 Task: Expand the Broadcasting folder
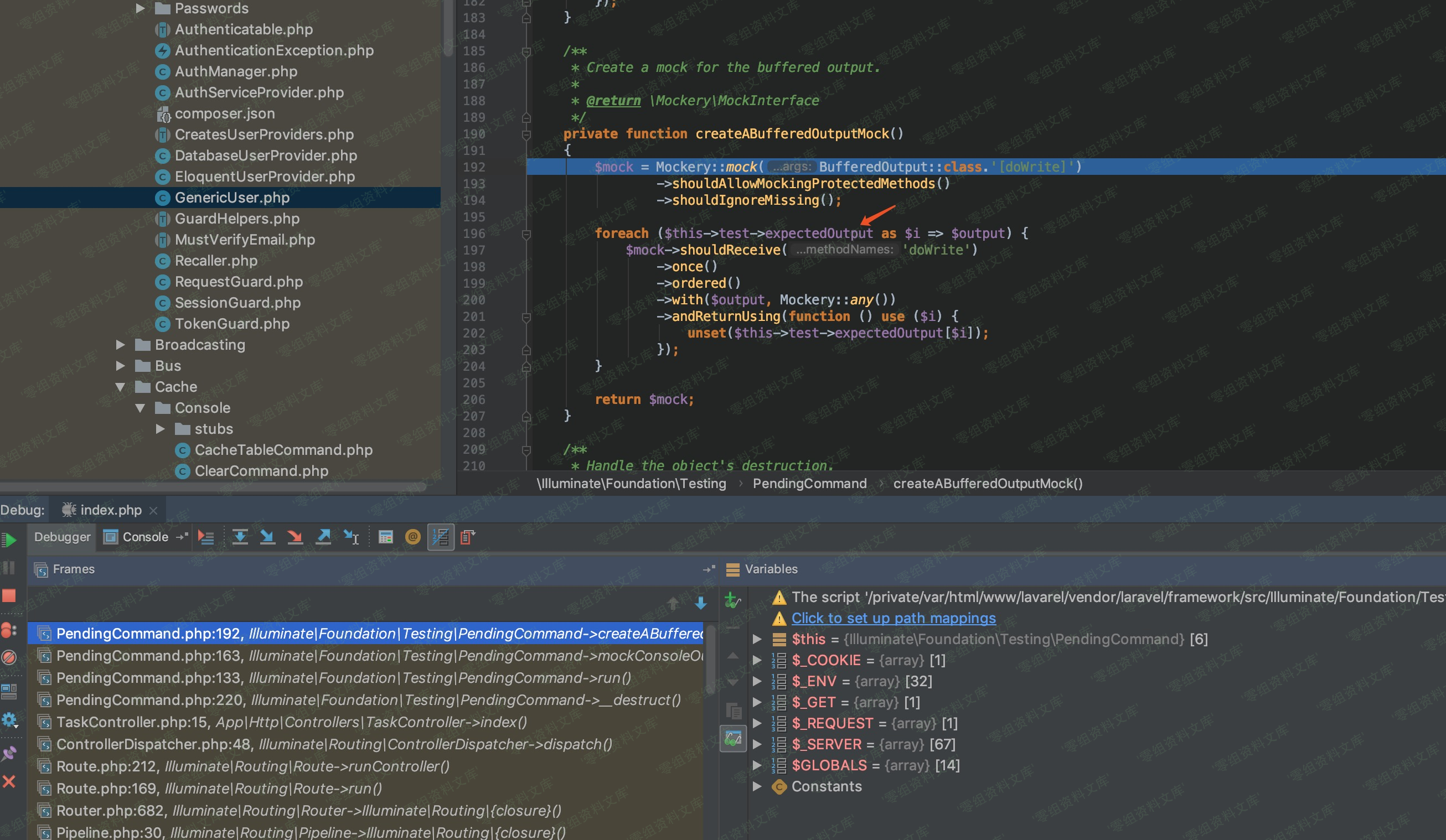(121, 345)
